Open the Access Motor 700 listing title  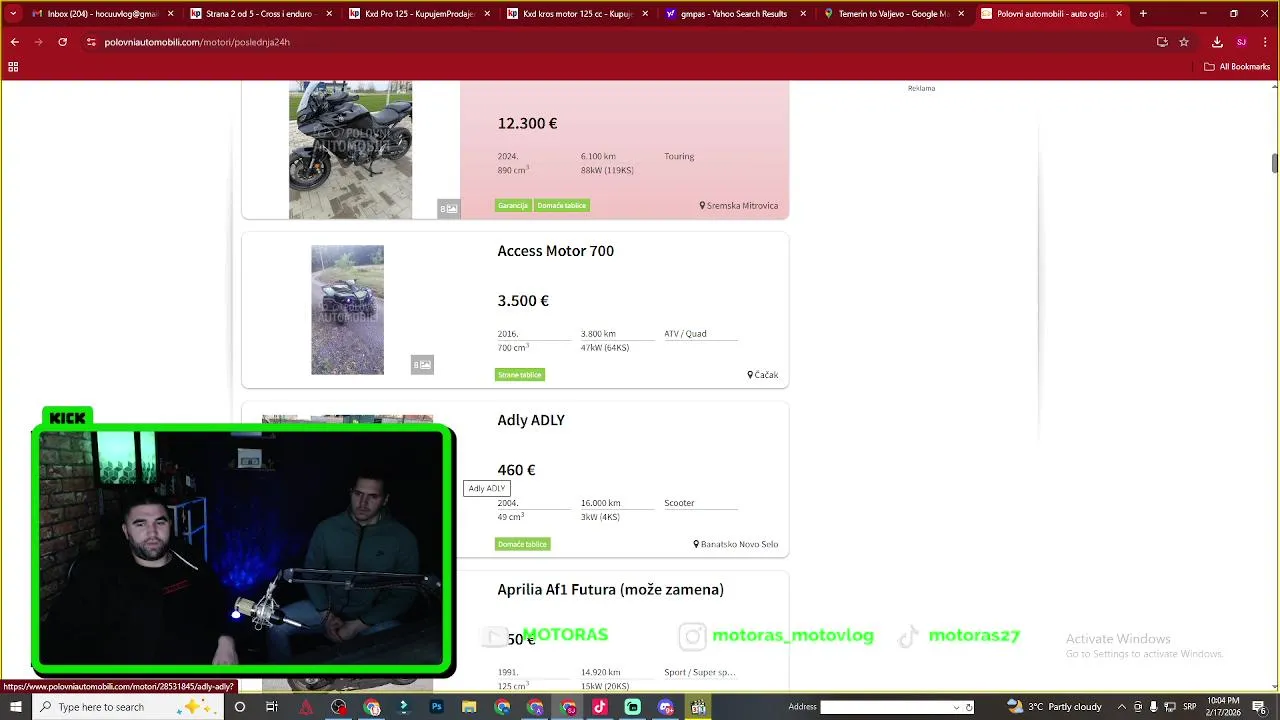[555, 251]
